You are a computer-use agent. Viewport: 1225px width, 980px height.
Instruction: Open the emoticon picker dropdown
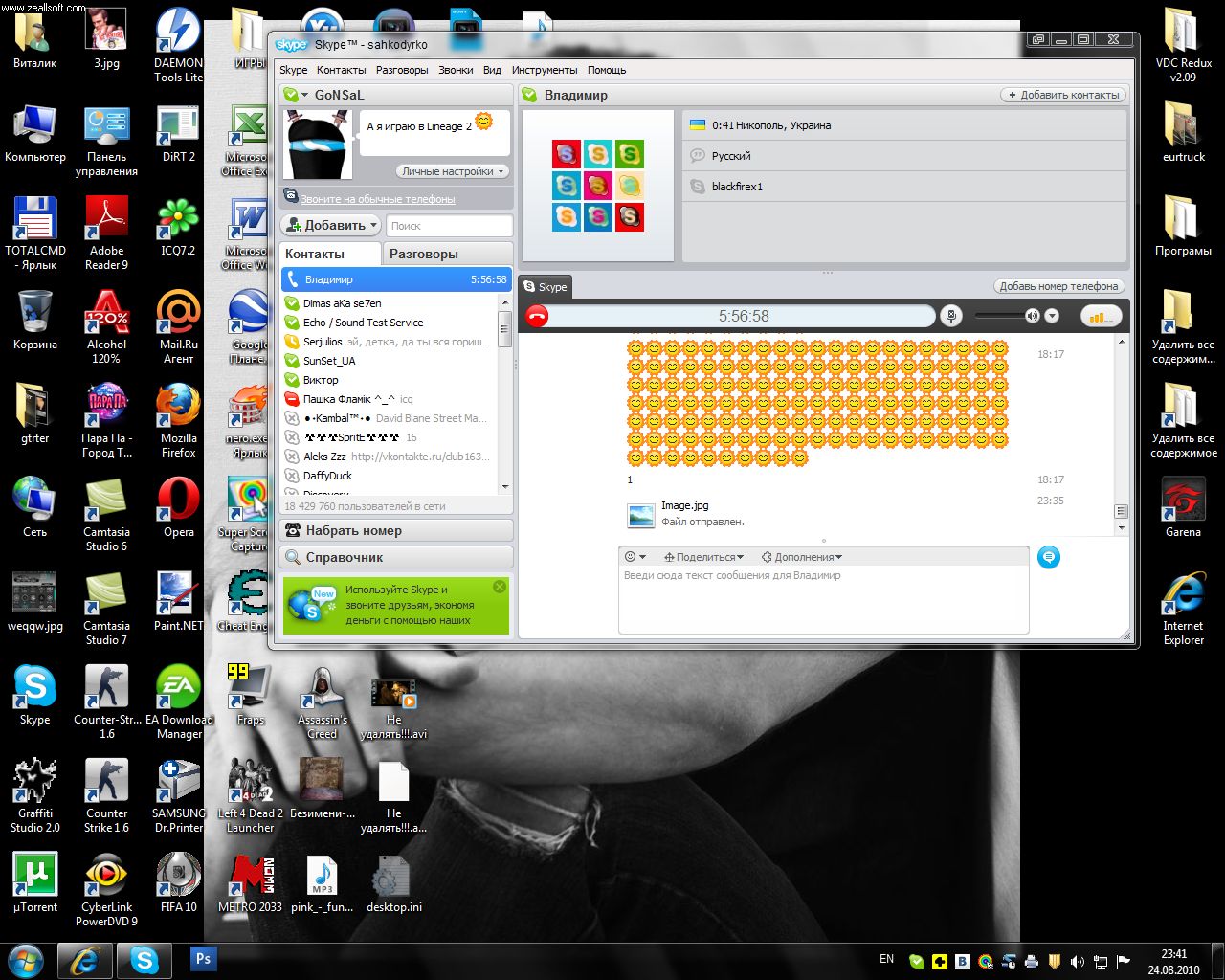(635, 557)
